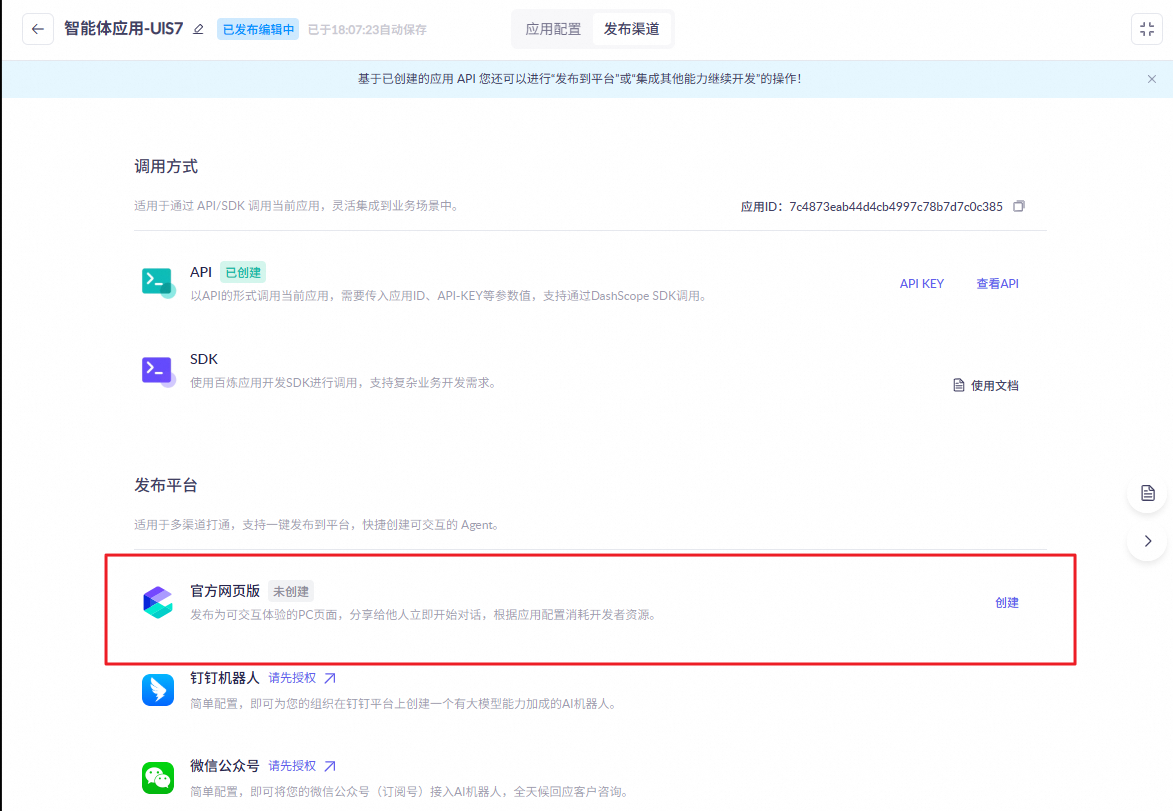Click the 调用方式 section heading
Viewport: 1173px width, 811px height.
[x=166, y=166]
